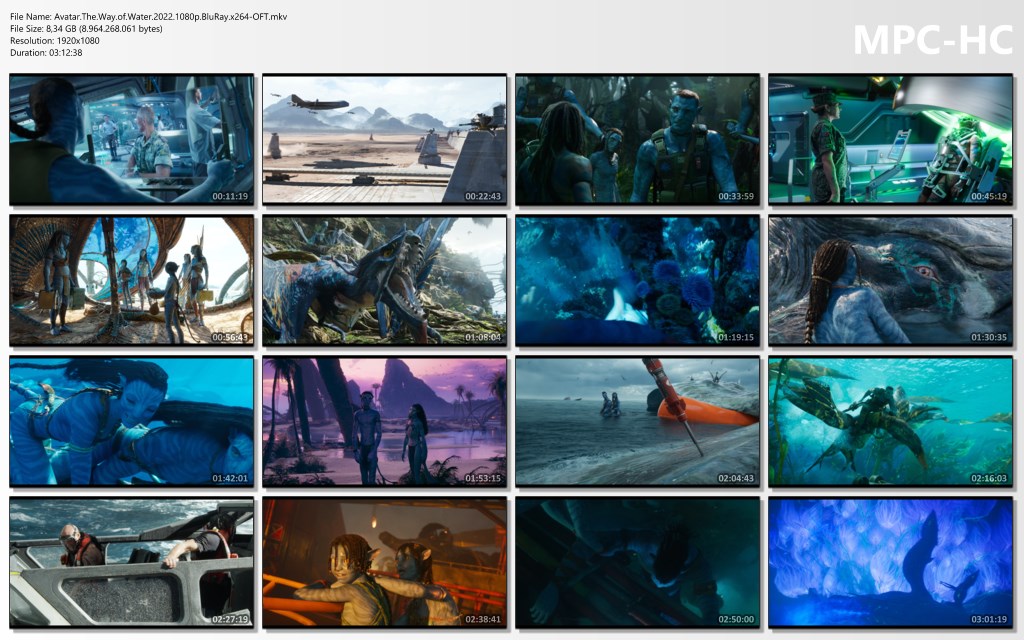Open the thumbnail timestamped 00:33:59
This screenshot has height=640, width=1024.
[638, 140]
